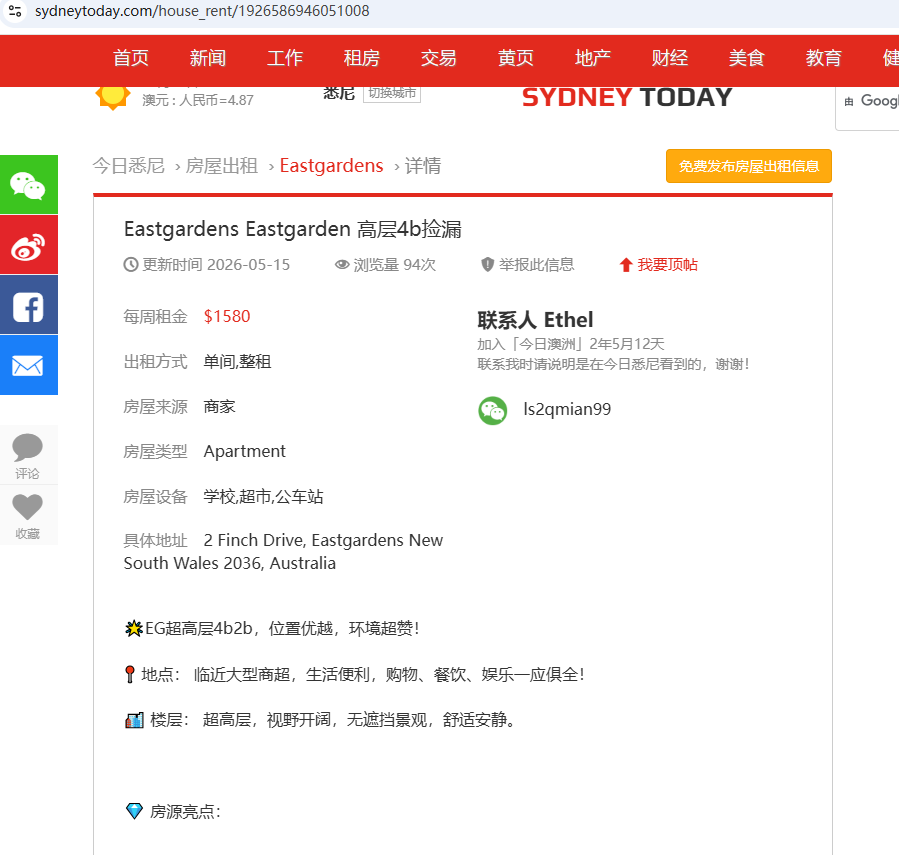
Task: Click the Apartment property type value
Action: coord(244,452)
